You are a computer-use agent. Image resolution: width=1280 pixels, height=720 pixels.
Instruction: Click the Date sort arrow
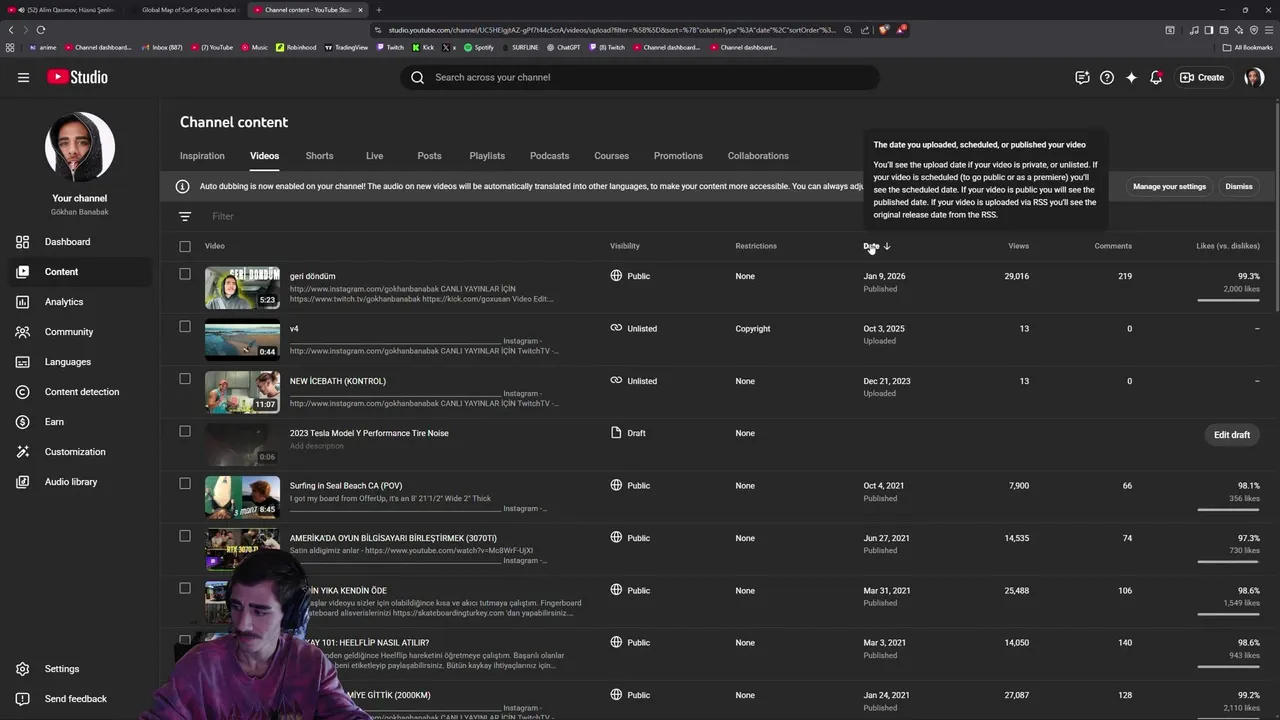point(887,246)
